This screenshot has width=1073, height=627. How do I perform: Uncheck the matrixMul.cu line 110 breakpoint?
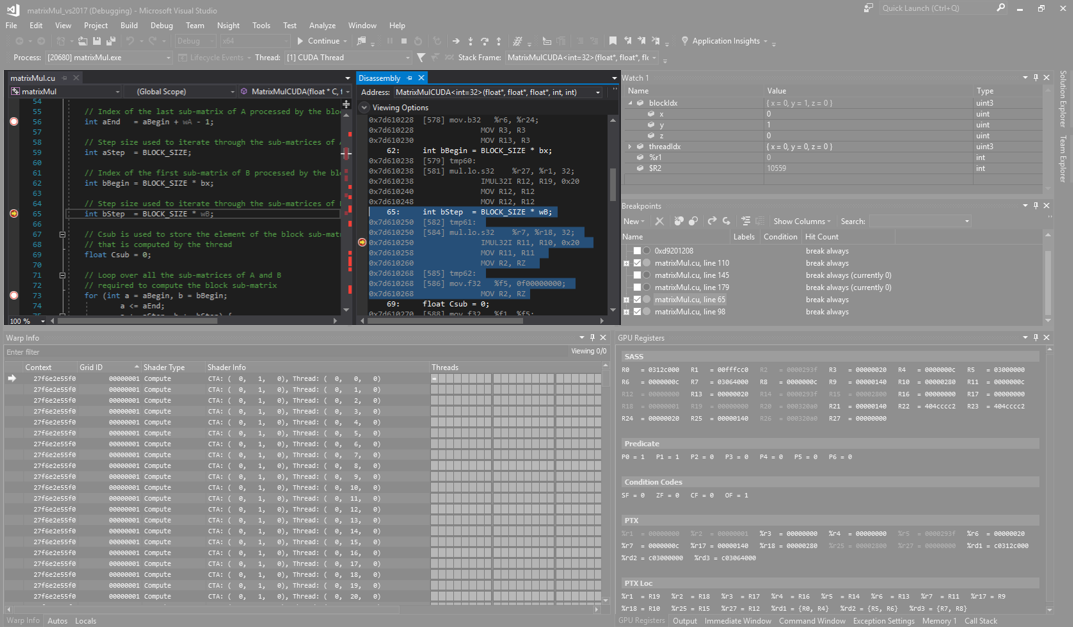pos(637,264)
